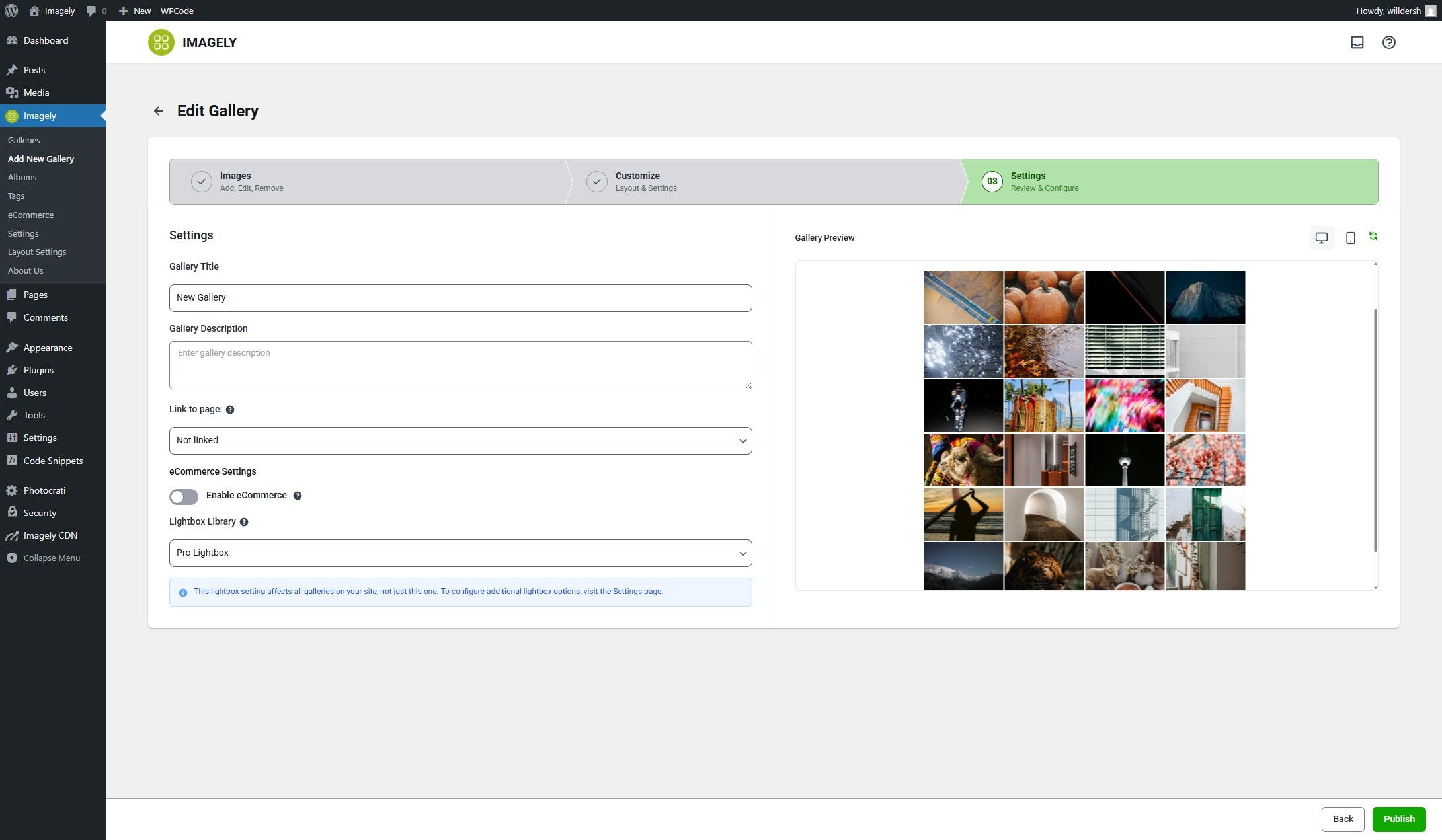Viewport: 1442px width, 840px height.
Task: Switch to mobile gallery preview
Action: pyautogui.click(x=1349, y=237)
